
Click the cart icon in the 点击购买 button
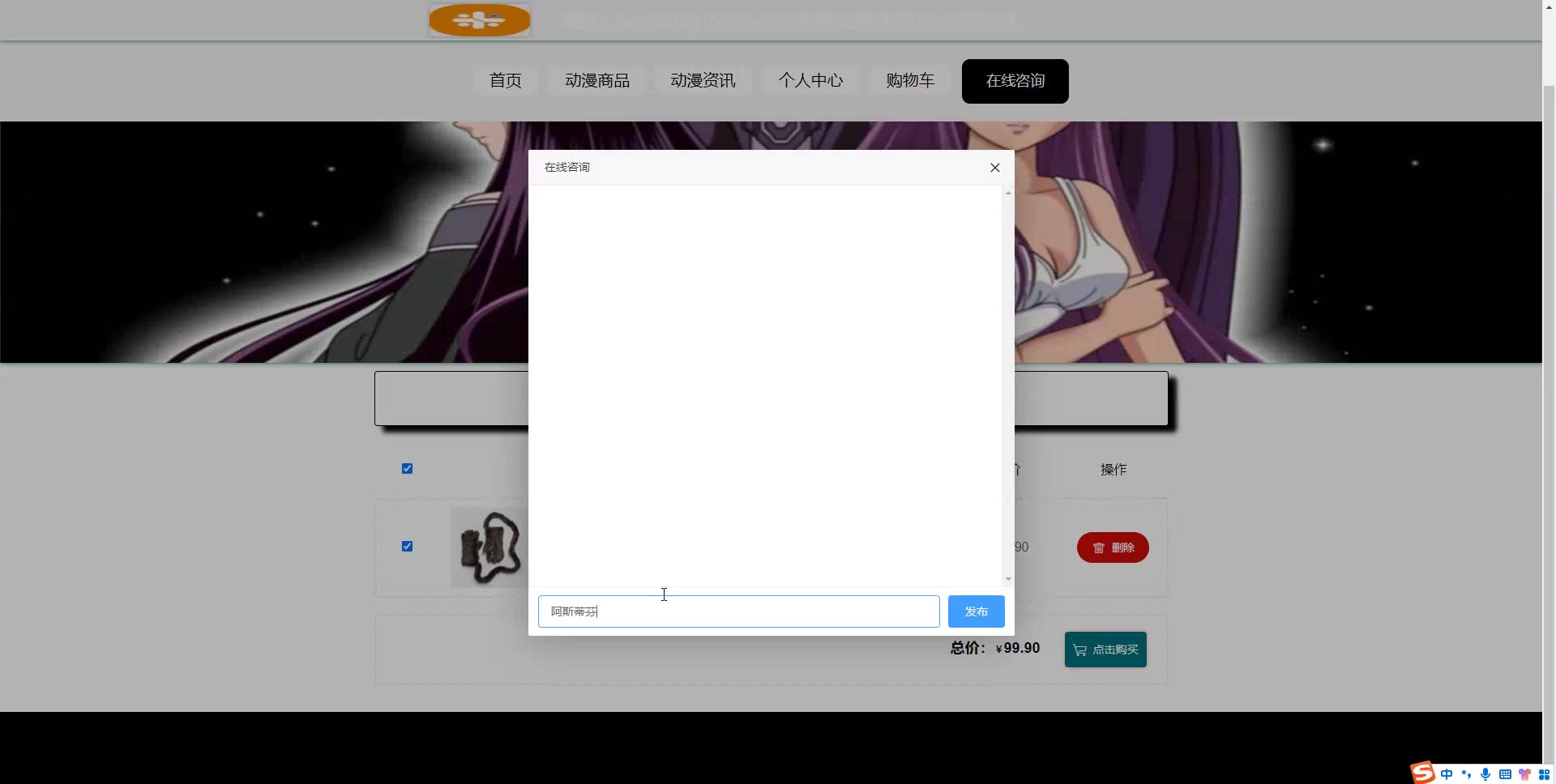(x=1080, y=650)
